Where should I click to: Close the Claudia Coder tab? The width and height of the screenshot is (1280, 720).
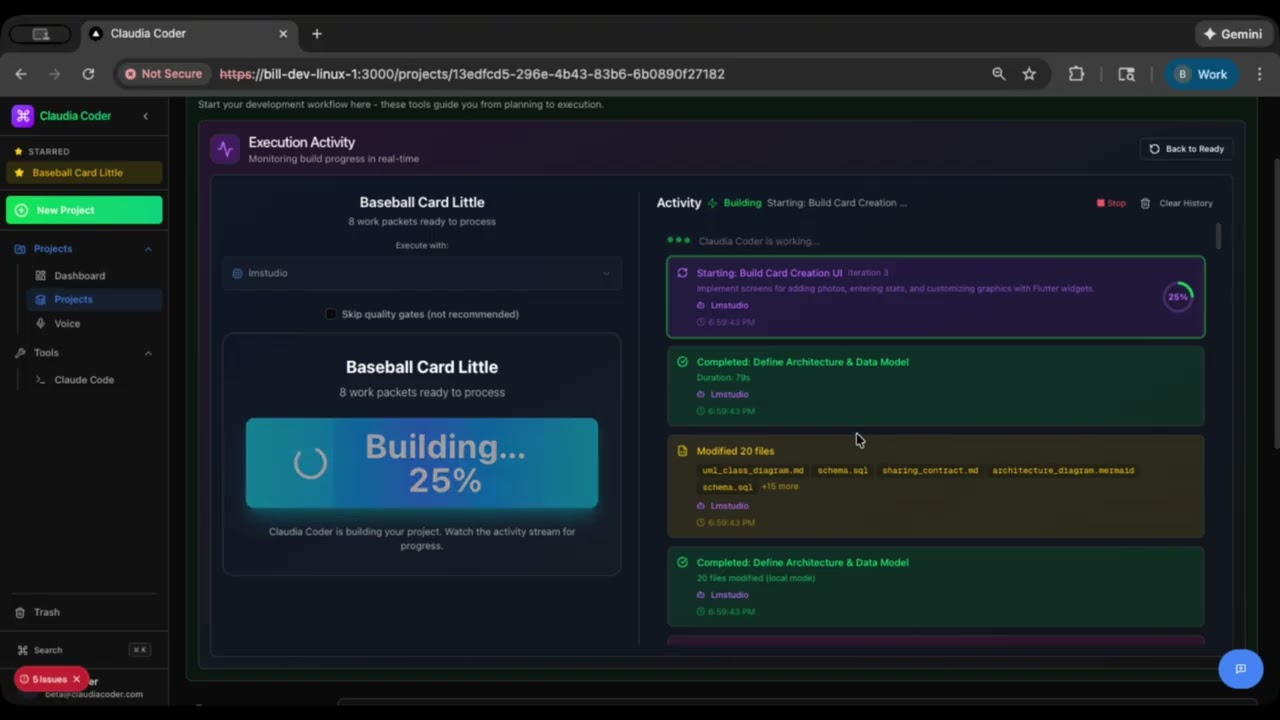pyautogui.click(x=283, y=34)
